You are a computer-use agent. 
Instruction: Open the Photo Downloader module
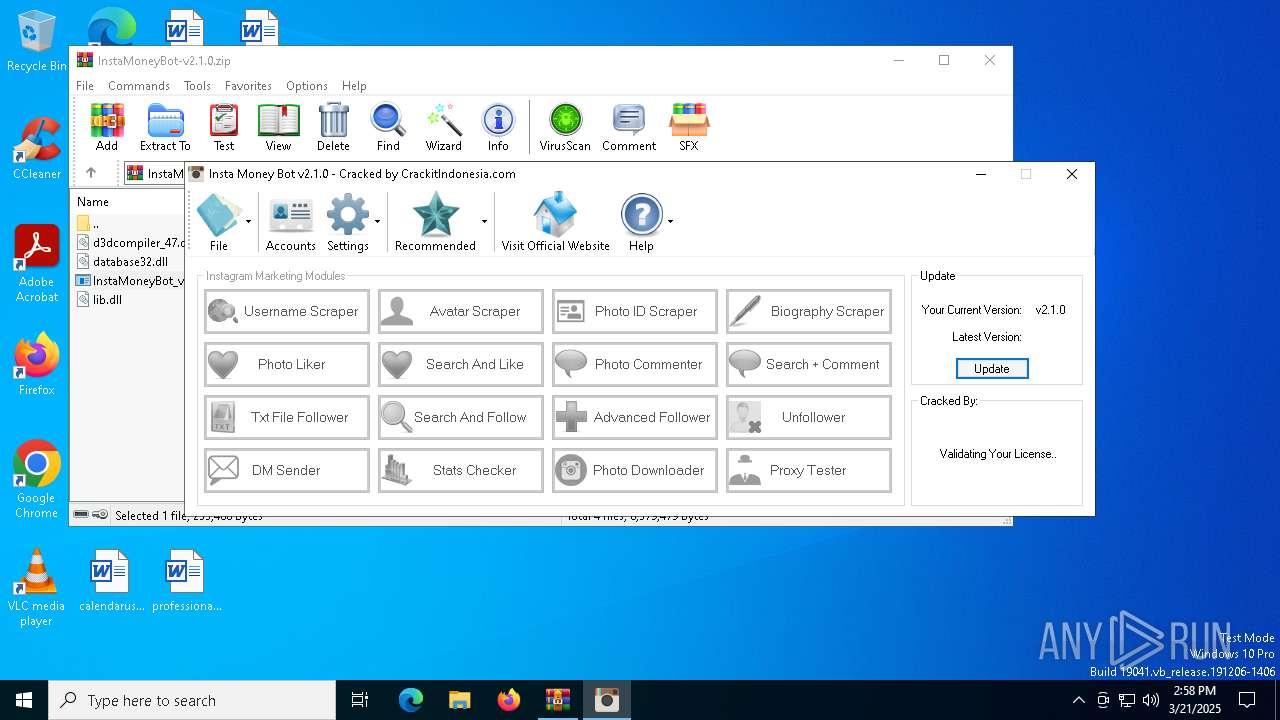click(635, 470)
